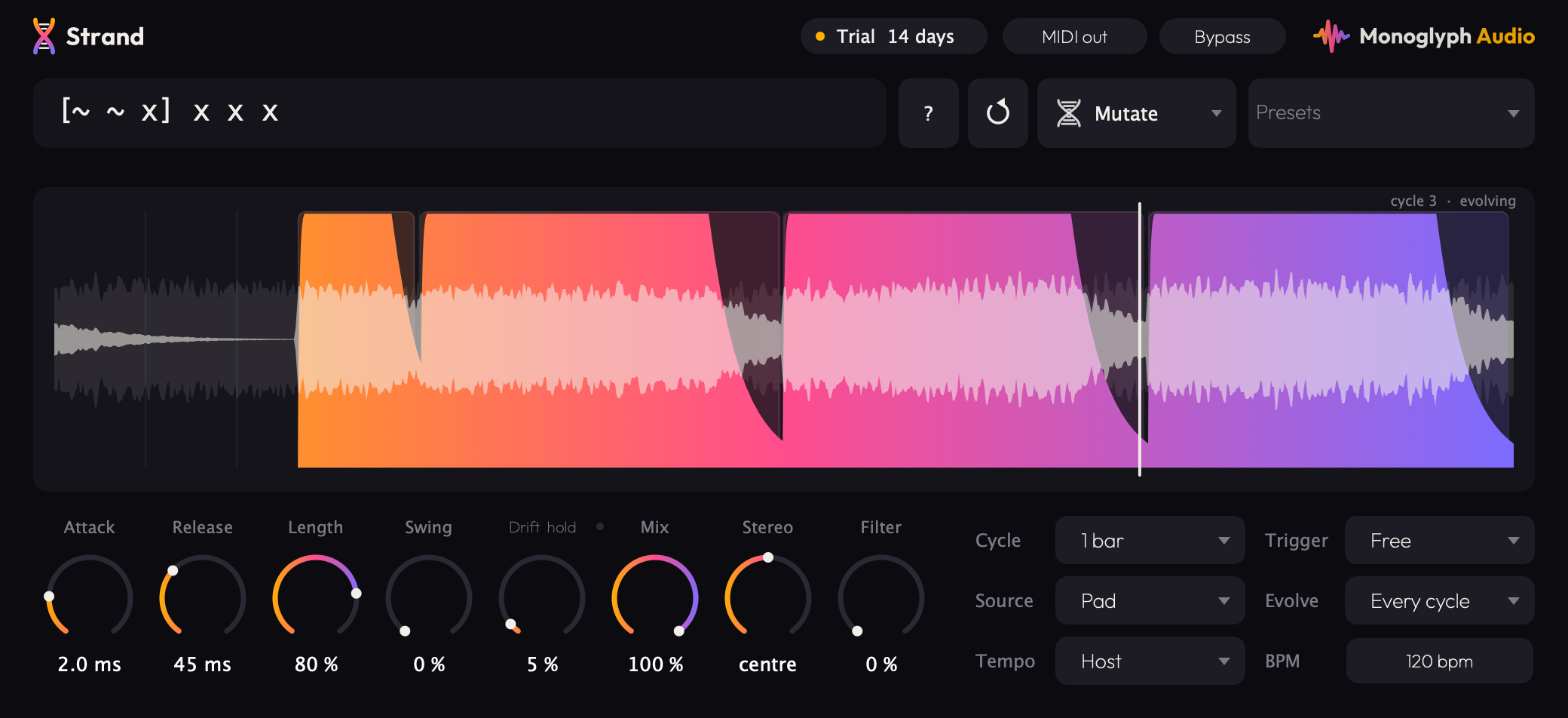Click the Strand DNA helix logo icon
This screenshot has height=718, width=1568.
(x=44, y=36)
